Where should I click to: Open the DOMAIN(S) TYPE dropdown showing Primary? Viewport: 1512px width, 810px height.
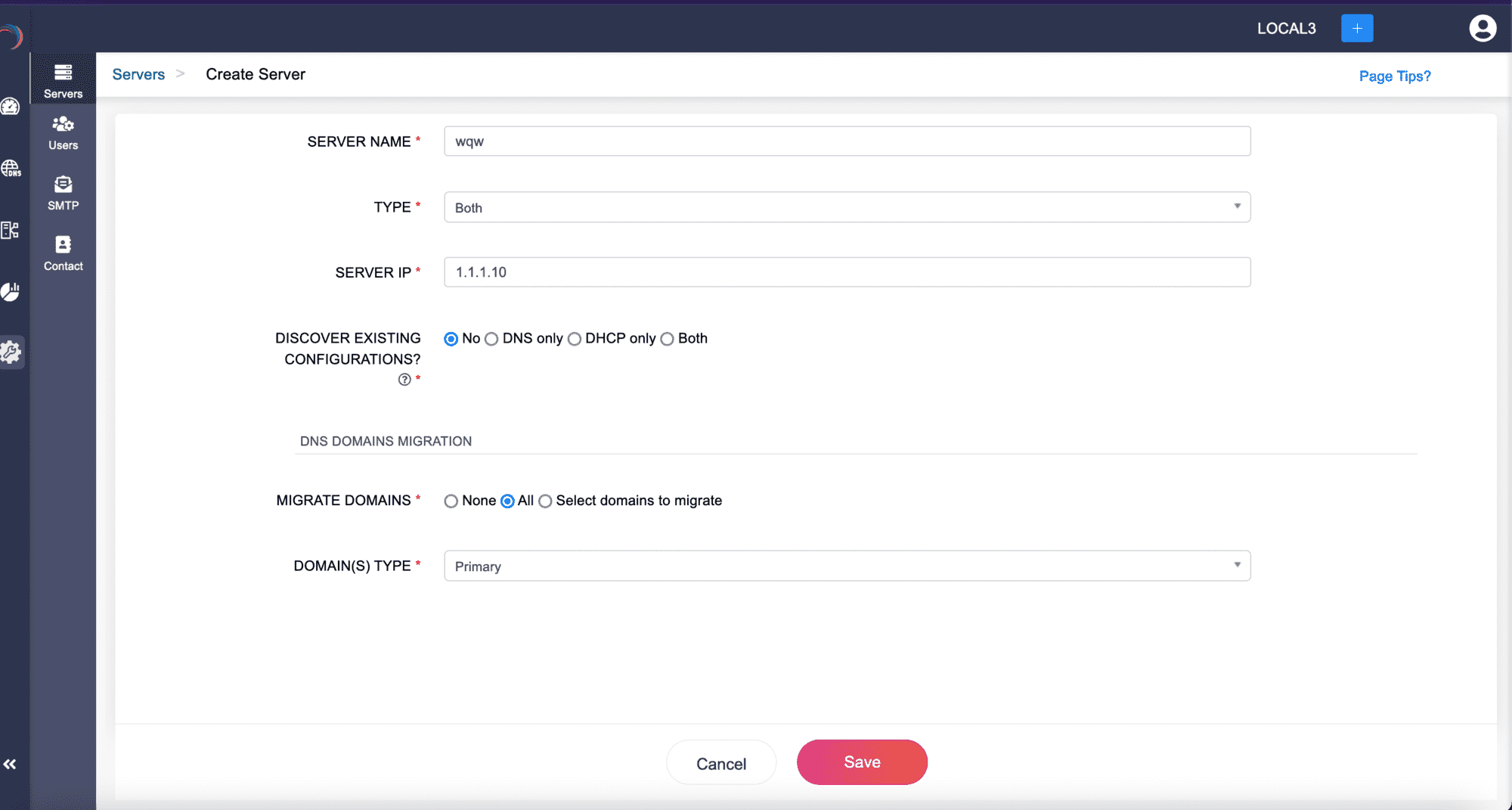[847, 566]
